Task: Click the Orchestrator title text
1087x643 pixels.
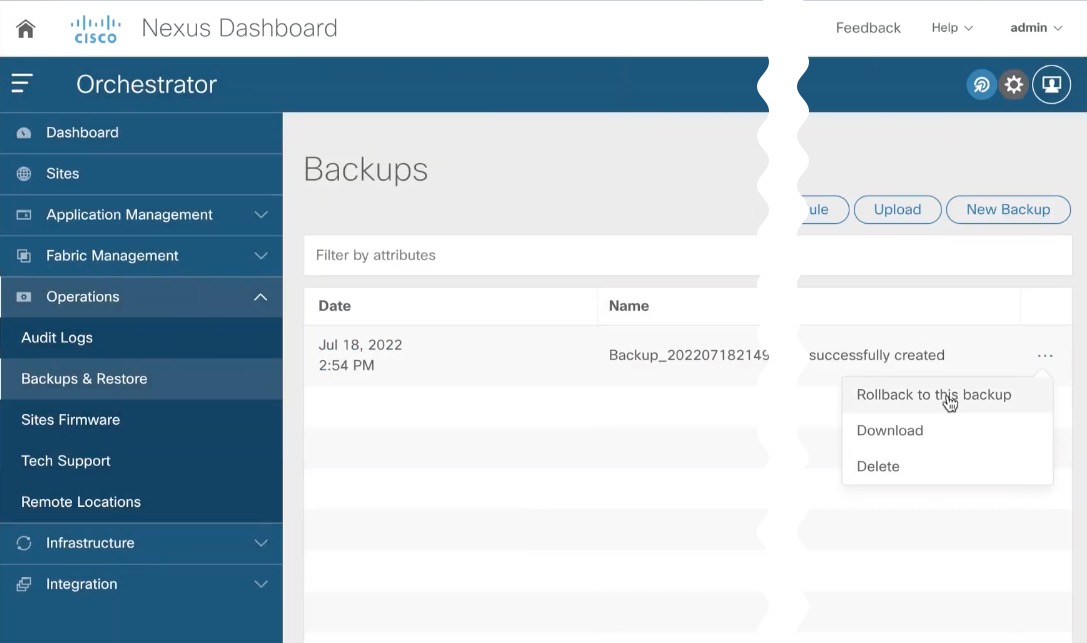Action: point(146,85)
